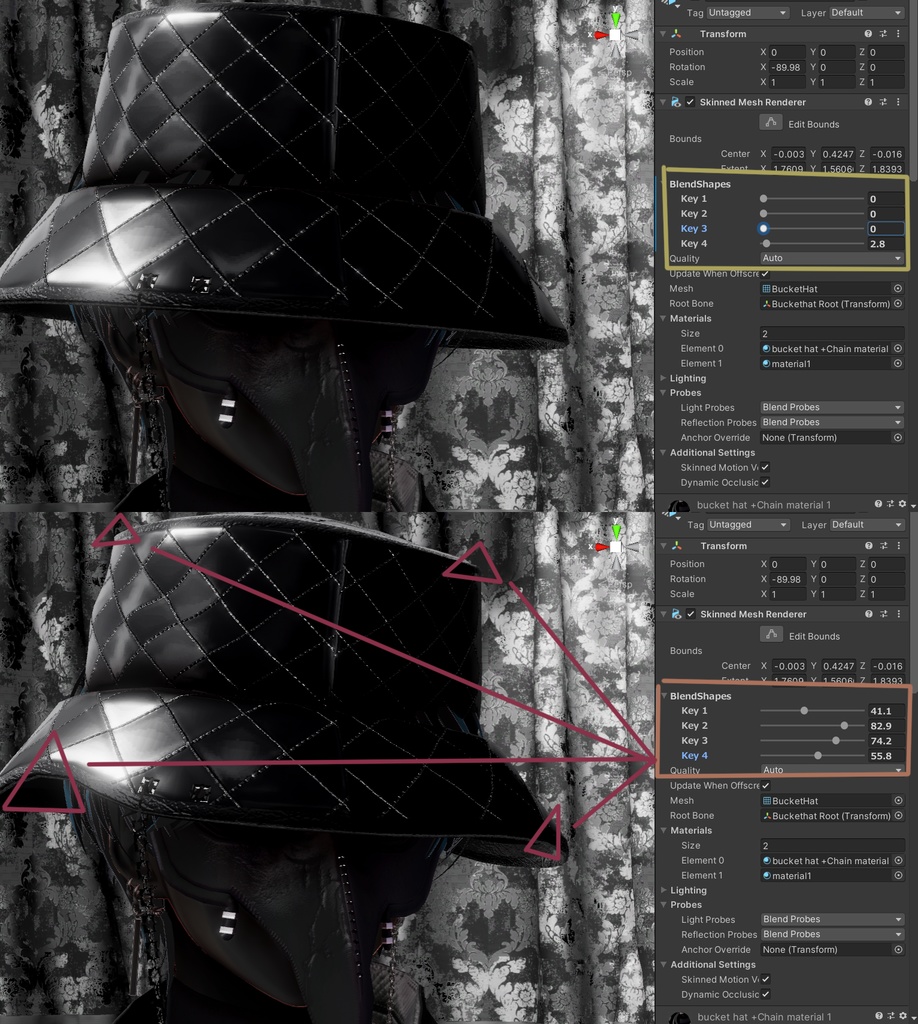Open Skinned Mesh Renderer presets in upper Inspector
This screenshot has width=918, height=1024.
click(883, 102)
